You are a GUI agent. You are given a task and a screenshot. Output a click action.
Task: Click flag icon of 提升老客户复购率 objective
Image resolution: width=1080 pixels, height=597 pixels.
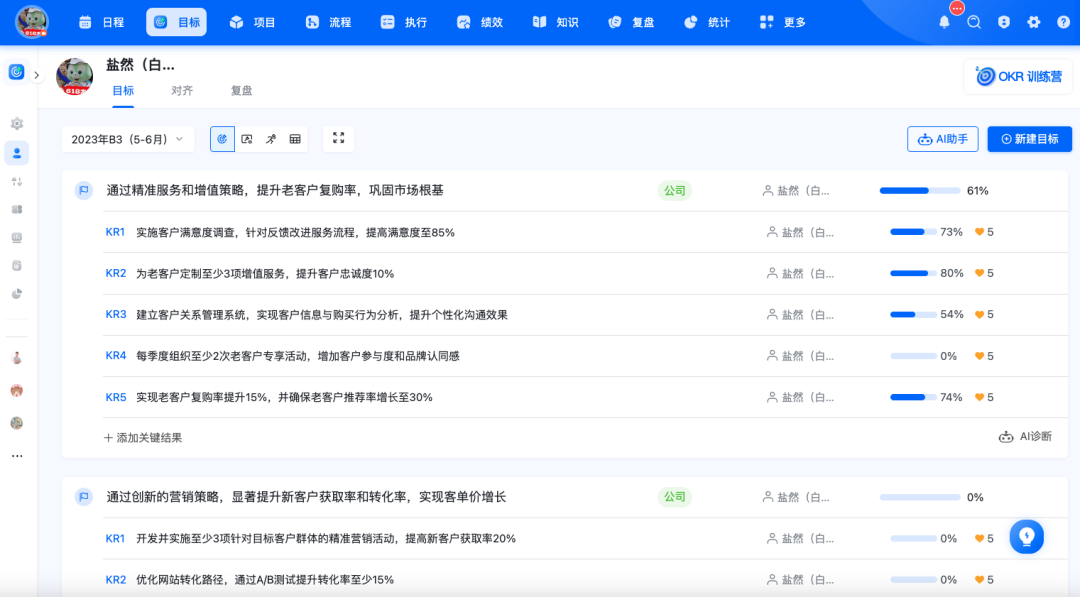(x=84, y=191)
